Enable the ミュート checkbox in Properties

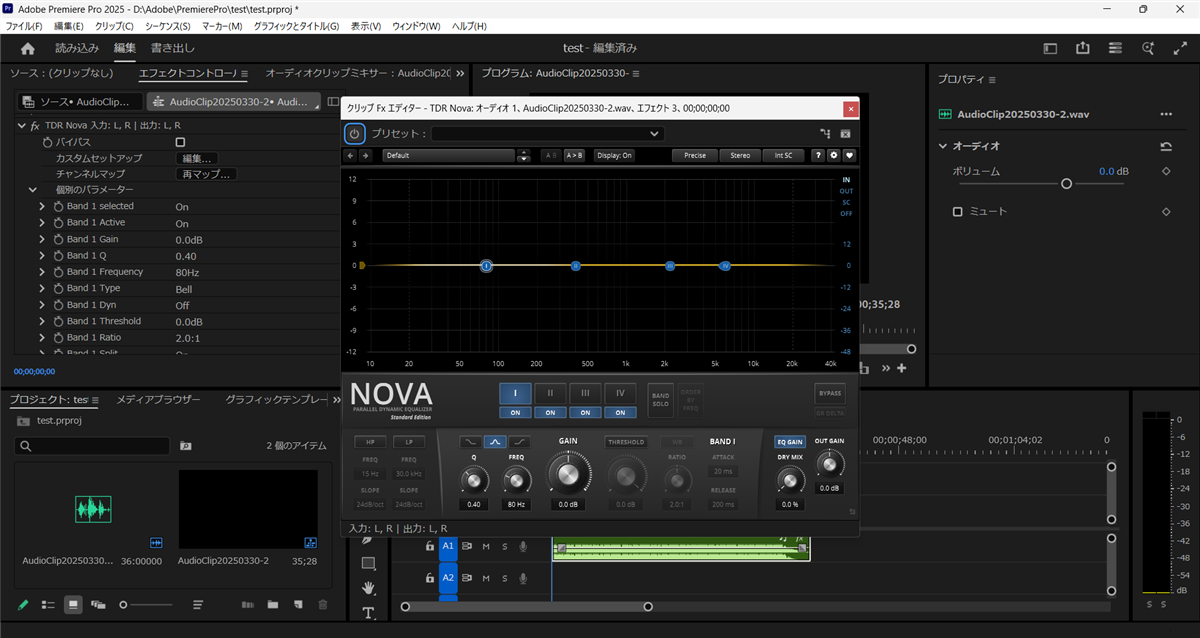[x=957, y=212]
